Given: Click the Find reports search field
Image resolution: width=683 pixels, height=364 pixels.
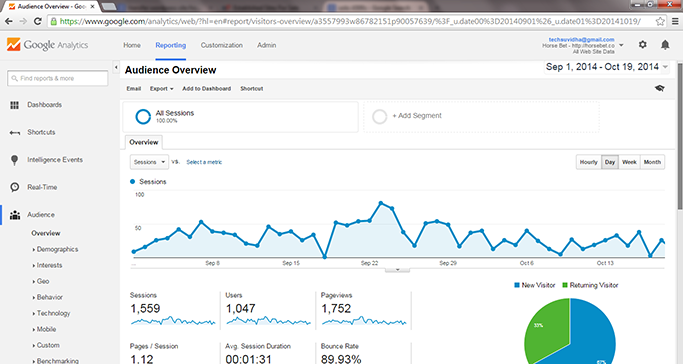Looking at the screenshot, I should coord(57,78).
